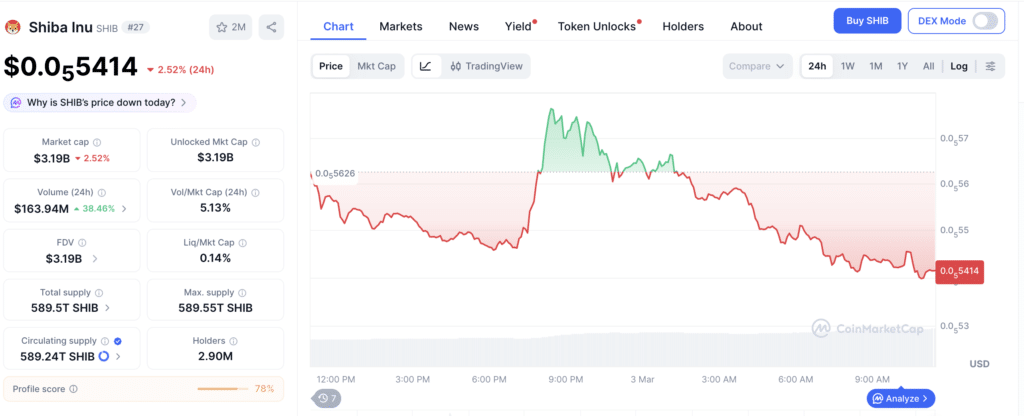The image size is (1024, 416).
Task: Click the events counter badge showing 7
Action: point(325,398)
